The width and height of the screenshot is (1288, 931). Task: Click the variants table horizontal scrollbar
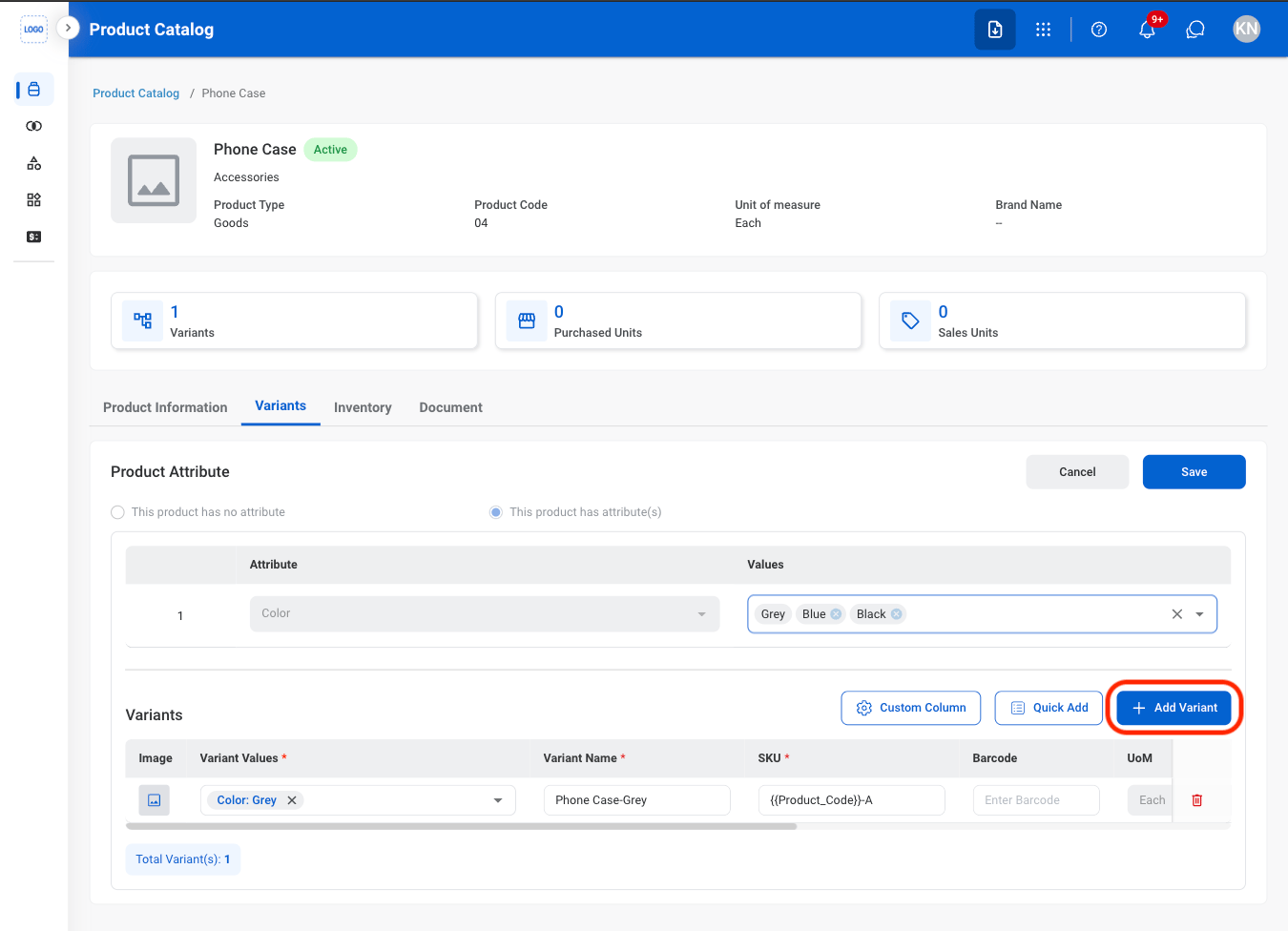coord(462,827)
